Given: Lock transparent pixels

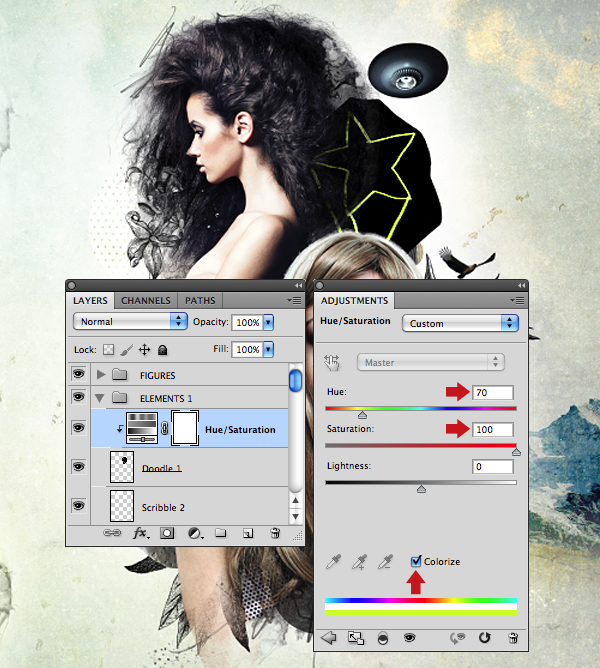Looking at the screenshot, I should pyautogui.click(x=109, y=350).
